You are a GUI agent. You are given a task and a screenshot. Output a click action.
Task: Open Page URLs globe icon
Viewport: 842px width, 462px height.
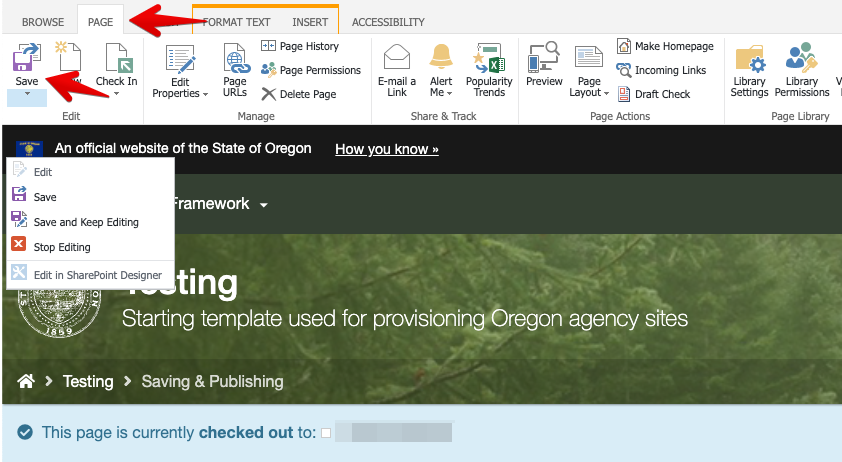(235, 59)
